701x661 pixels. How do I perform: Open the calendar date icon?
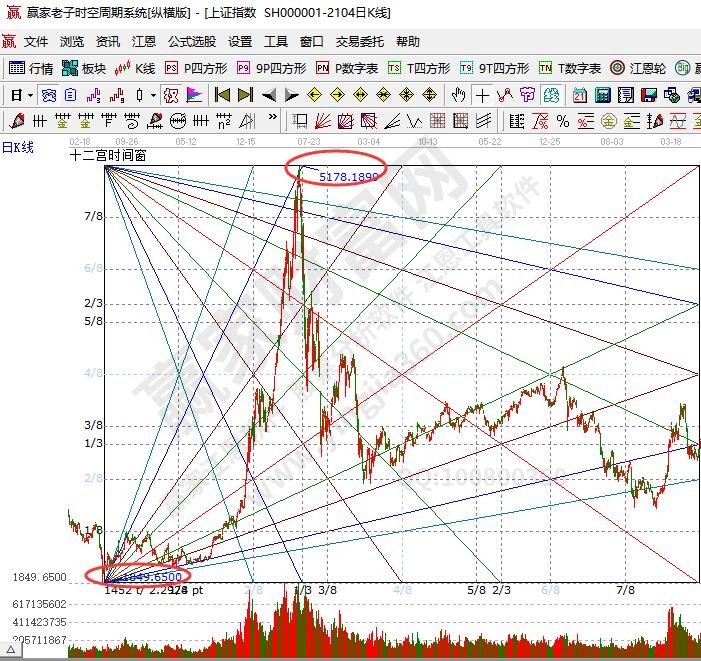tap(579, 95)
